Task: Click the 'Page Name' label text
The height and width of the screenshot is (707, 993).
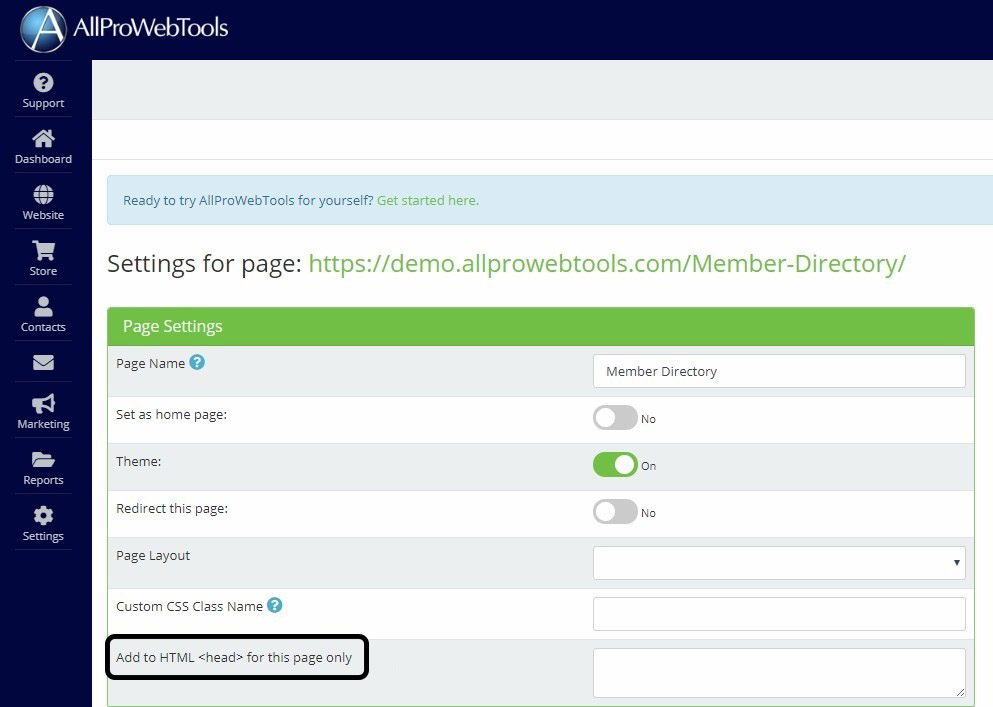Action: tap(151, 364)
